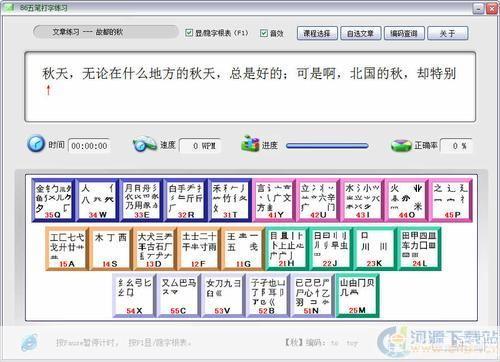This screenshot has width=500, height=362.
Task: Click the 54X radical key tile
Action: click(x=134, y=296)
